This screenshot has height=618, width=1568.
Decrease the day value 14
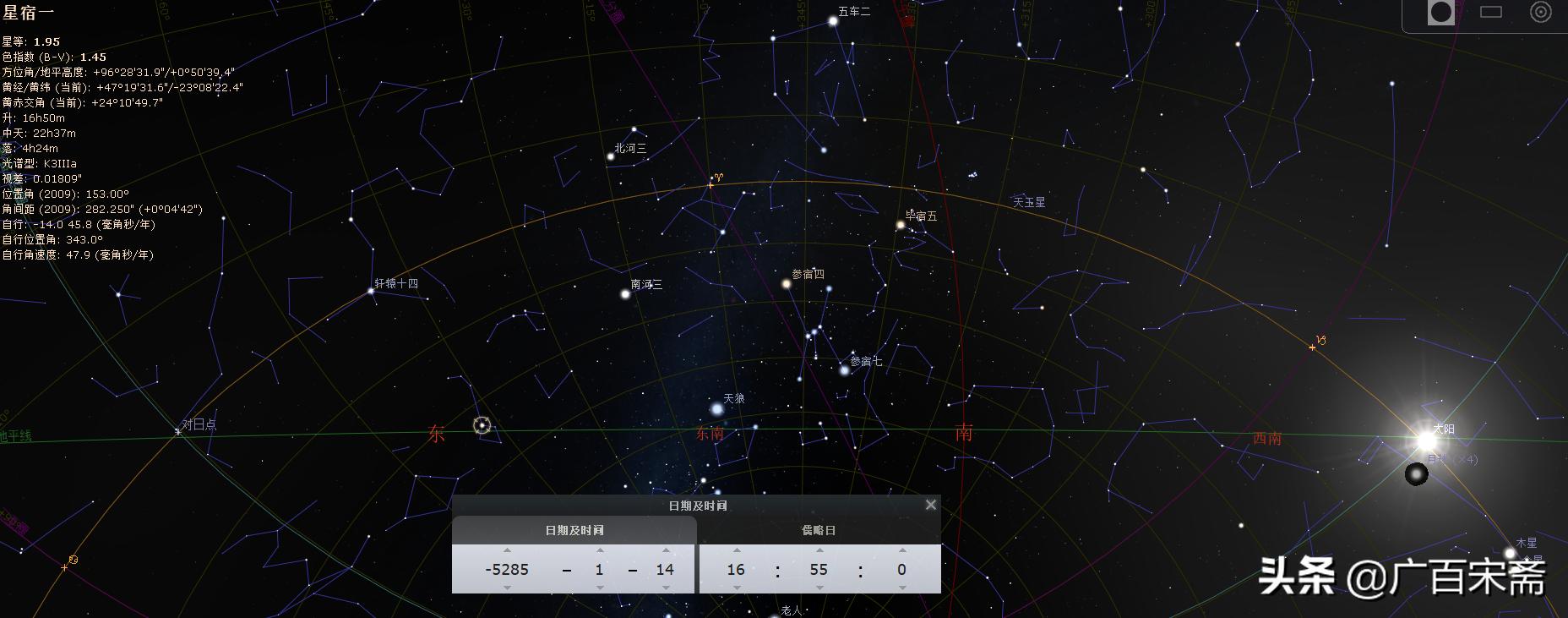665,588
